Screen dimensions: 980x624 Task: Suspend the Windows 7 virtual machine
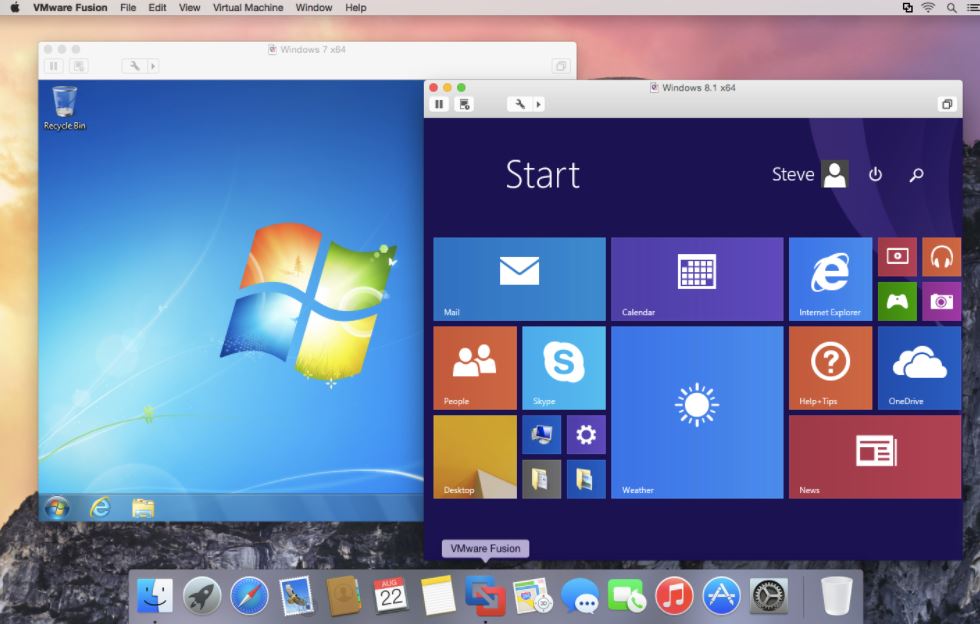(54, 66)
